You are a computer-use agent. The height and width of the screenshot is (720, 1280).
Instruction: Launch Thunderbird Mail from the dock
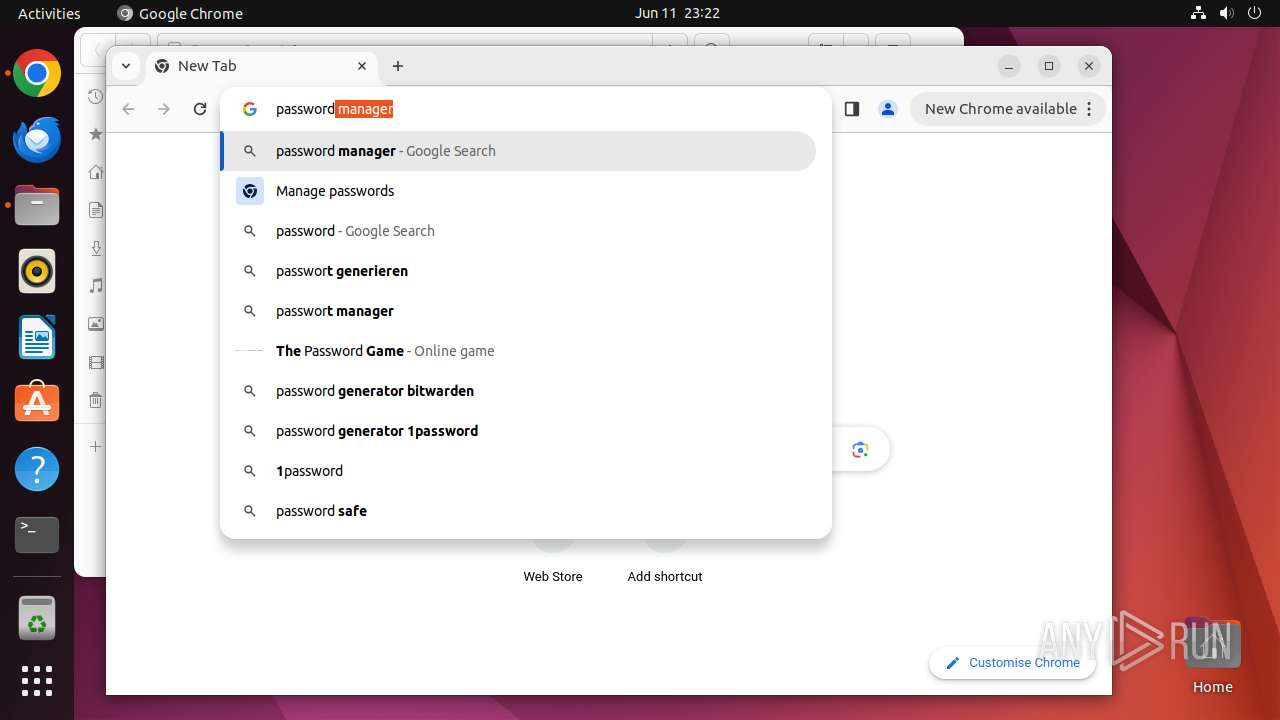coord(37,140)
